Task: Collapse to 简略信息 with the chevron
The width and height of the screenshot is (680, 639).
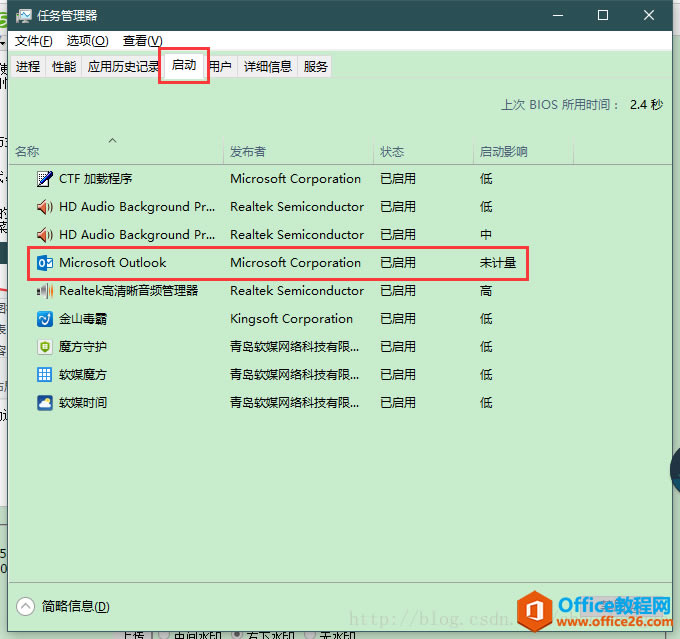Action: [26, 606]
